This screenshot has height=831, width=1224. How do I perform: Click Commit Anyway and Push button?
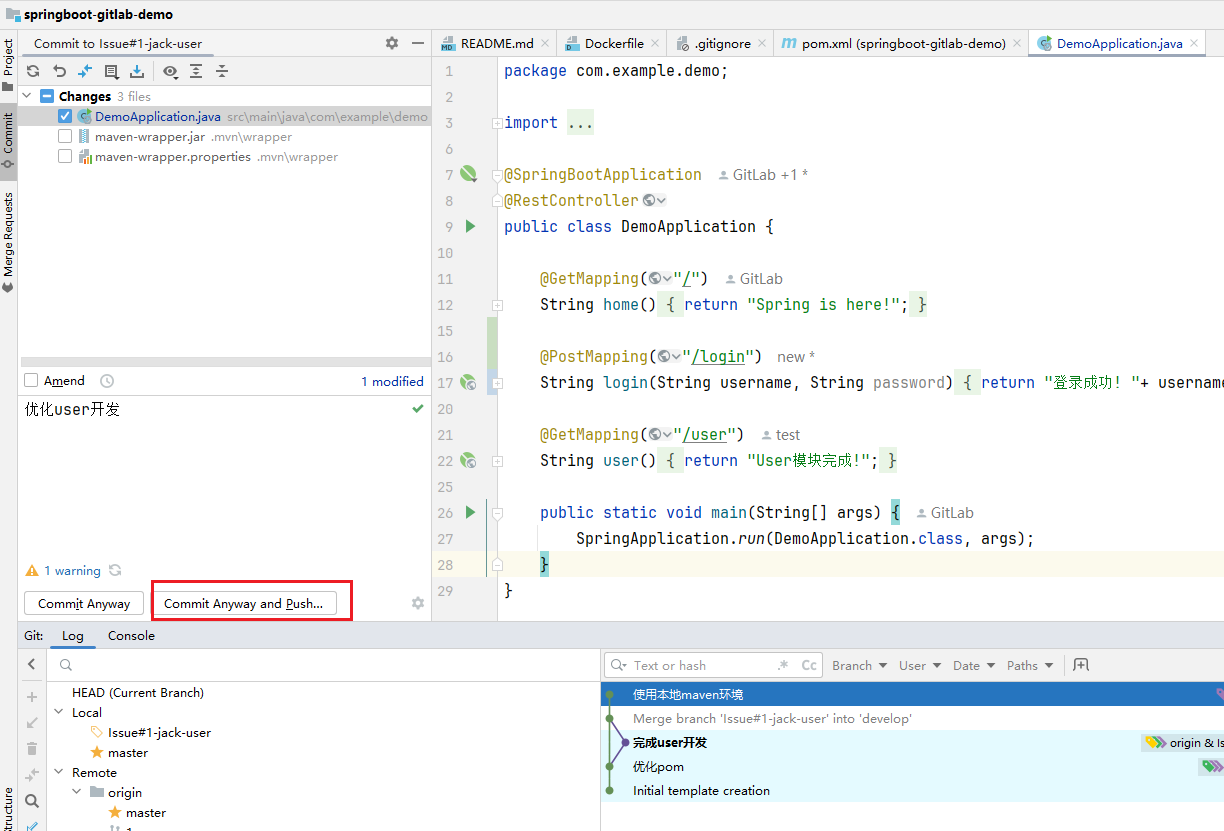point(243,603)
